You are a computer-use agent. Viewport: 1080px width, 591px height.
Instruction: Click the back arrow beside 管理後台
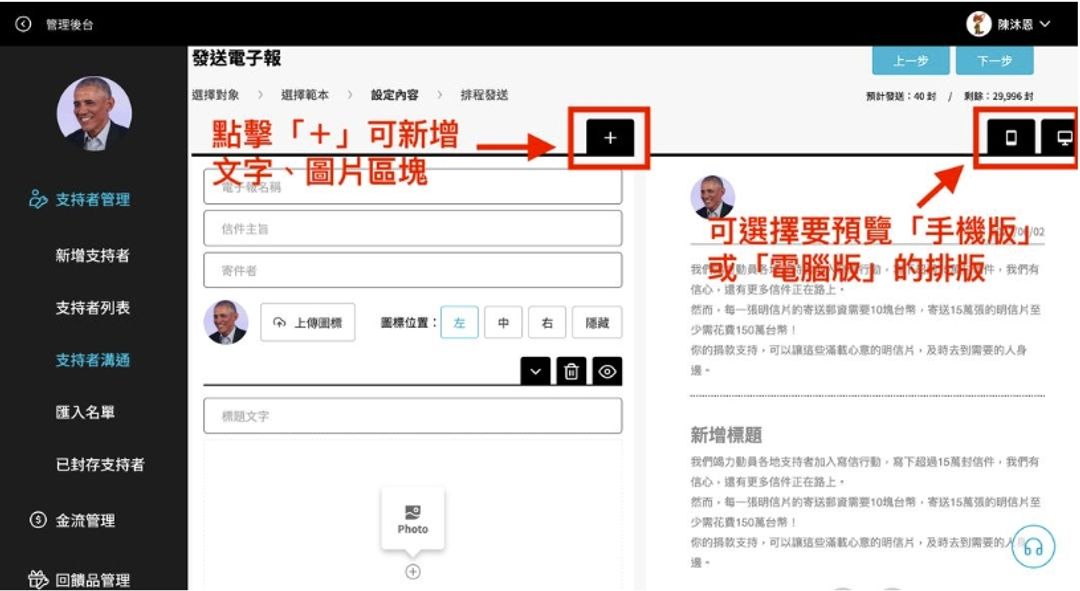point(23,24)
